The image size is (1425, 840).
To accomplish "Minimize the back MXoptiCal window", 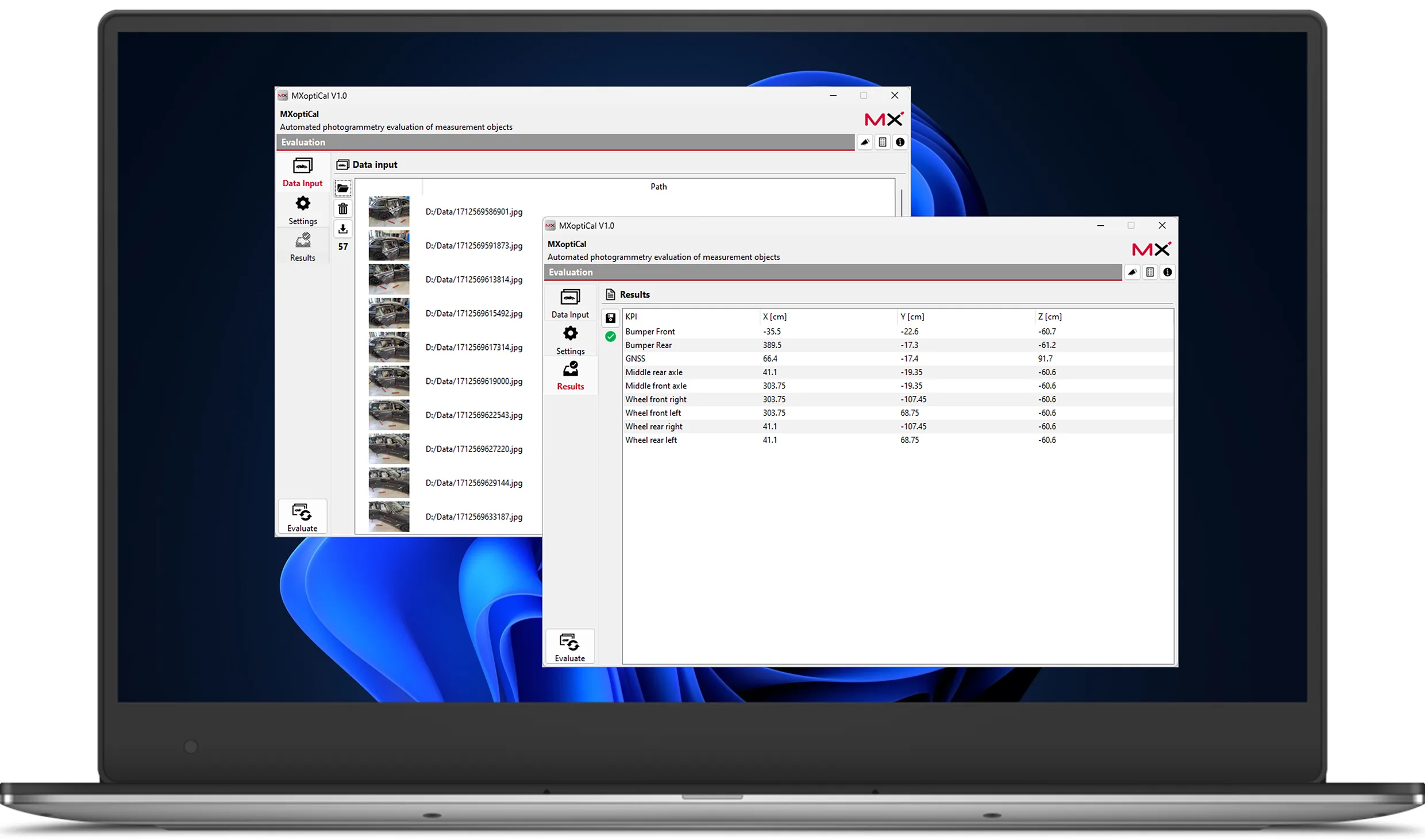I will pyautogui.click(x=833, y=95).
